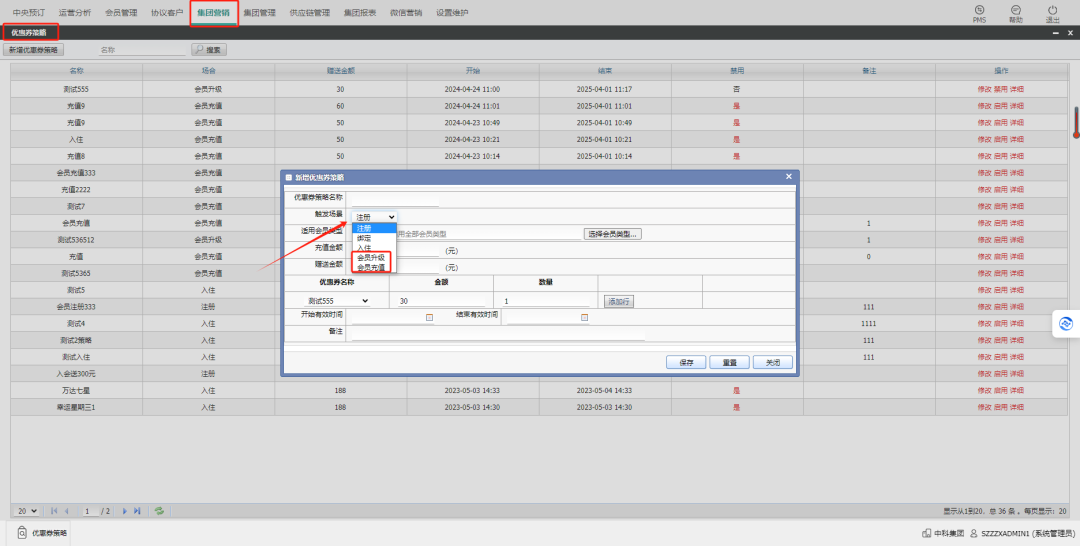Open the 会员管理 menu
The height and width of the screenshot is (546, 1080).
(x=121, y=12)
